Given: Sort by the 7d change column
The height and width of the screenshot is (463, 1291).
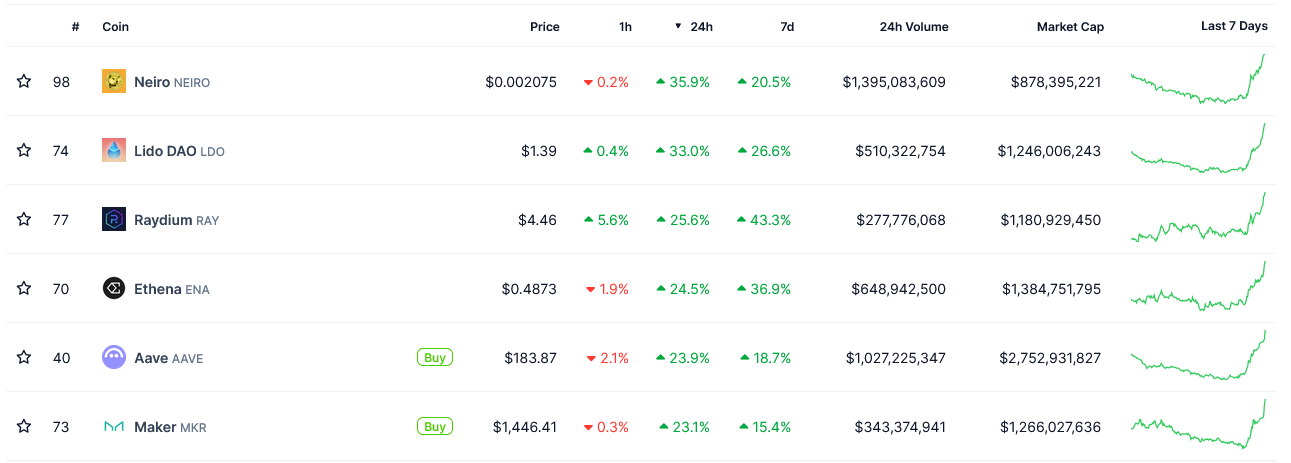Looking at the screenshot, I should coord(787,27).
